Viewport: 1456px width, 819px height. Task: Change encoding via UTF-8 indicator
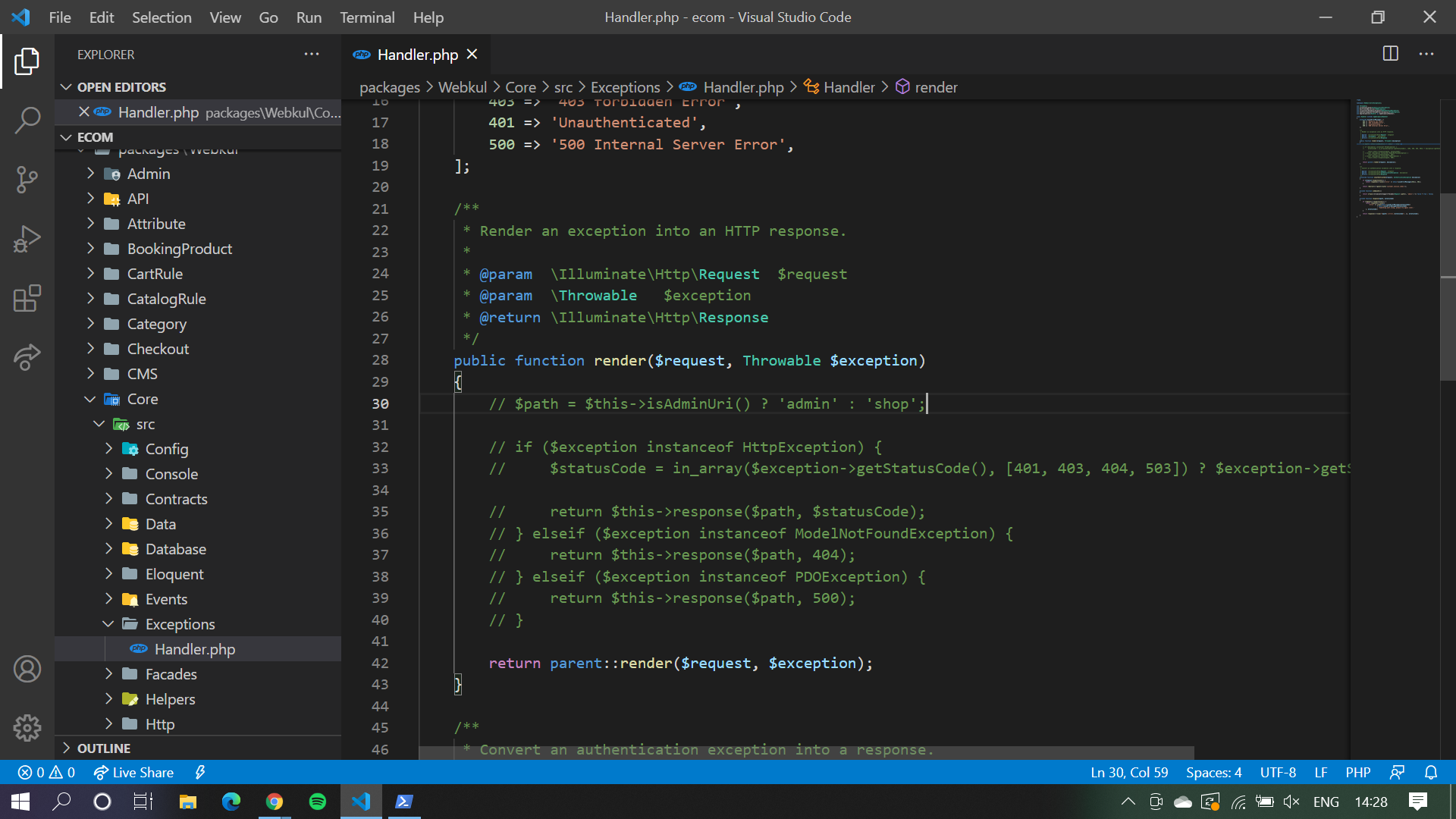[x=1278, y=772]
